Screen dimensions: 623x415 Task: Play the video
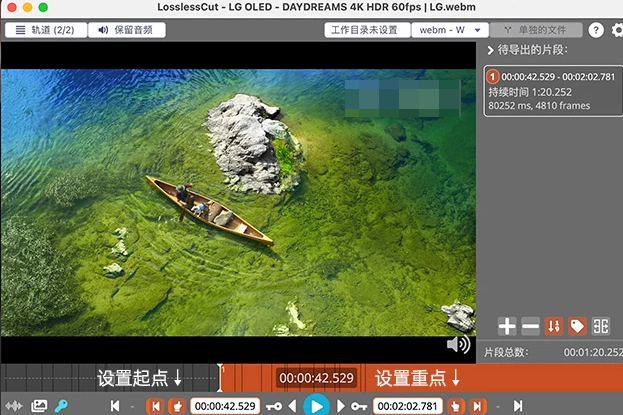click(x=316, y=406)
